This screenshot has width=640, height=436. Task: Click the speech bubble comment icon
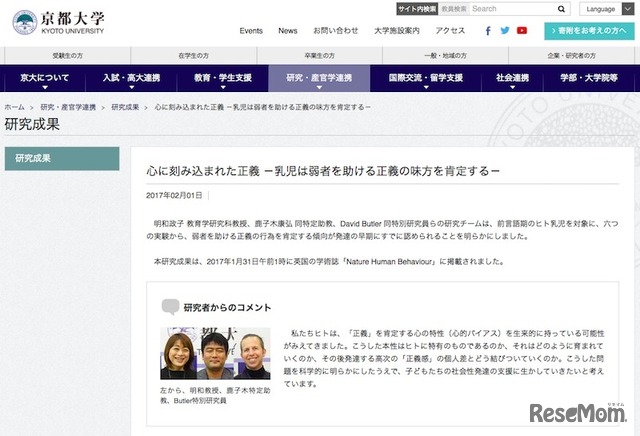(170, 307)
